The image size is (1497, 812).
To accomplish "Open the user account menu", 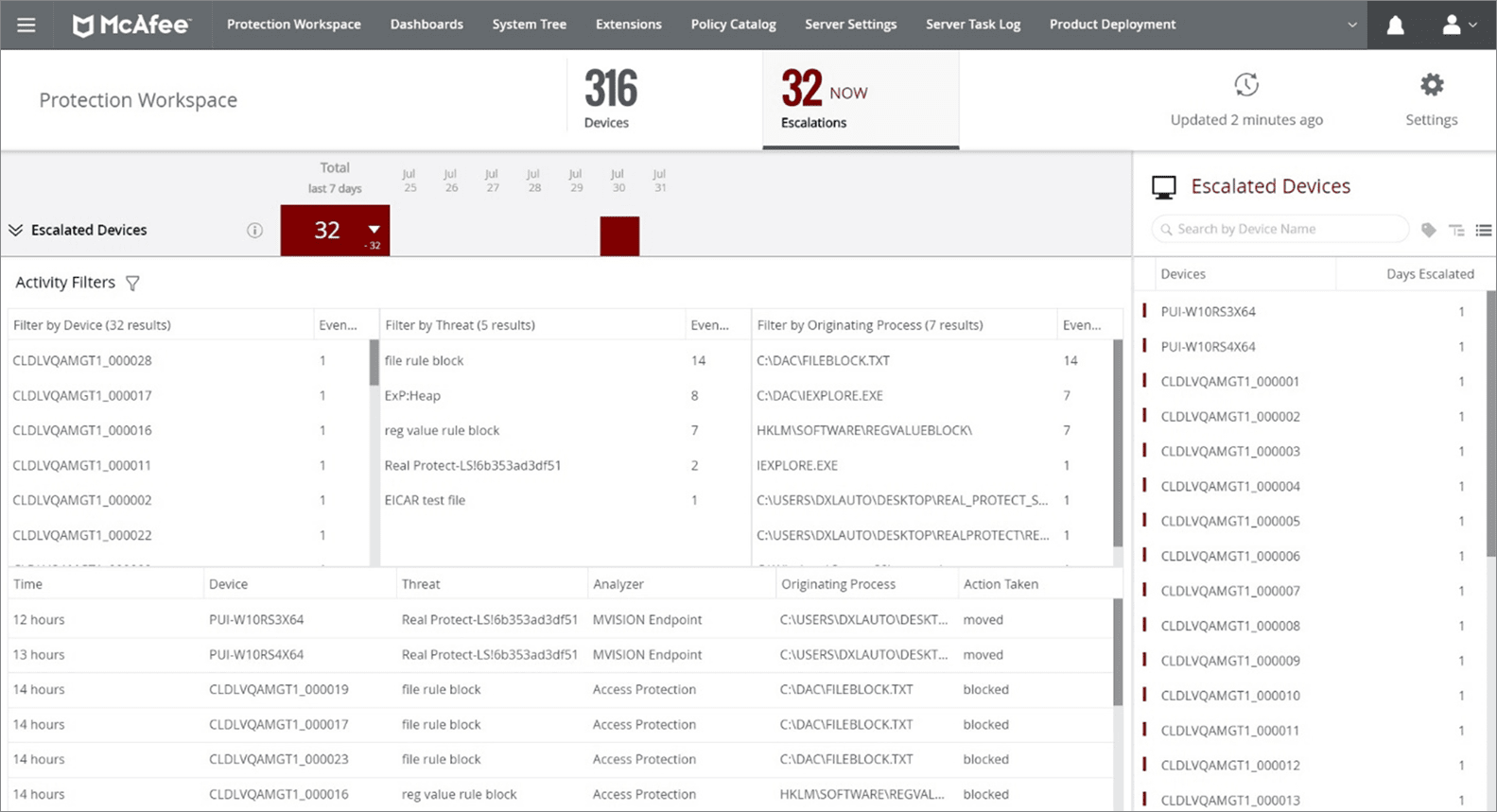I will pos(1459,26).
